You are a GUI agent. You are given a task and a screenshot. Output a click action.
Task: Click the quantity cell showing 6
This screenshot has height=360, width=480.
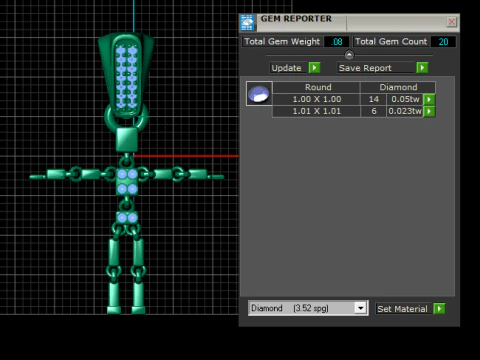373,111
